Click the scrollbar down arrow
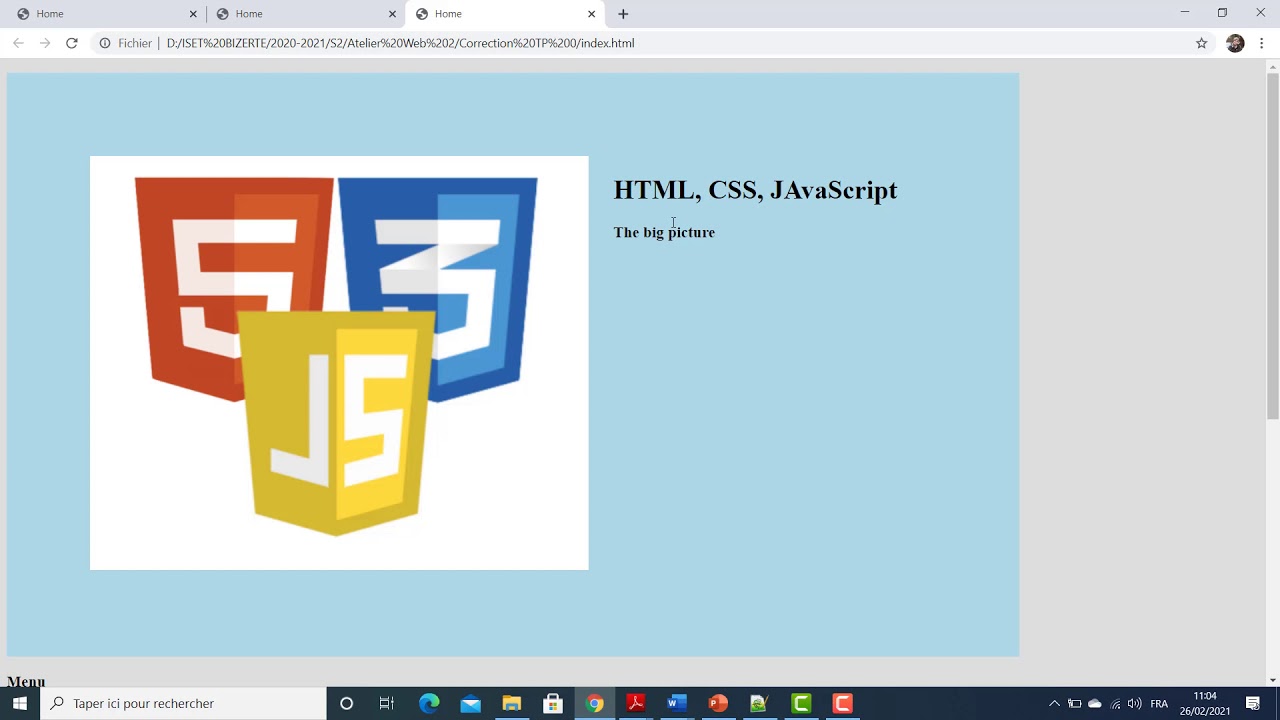The width and height of the screenshot is (1280, 720). click(1273, 680)
